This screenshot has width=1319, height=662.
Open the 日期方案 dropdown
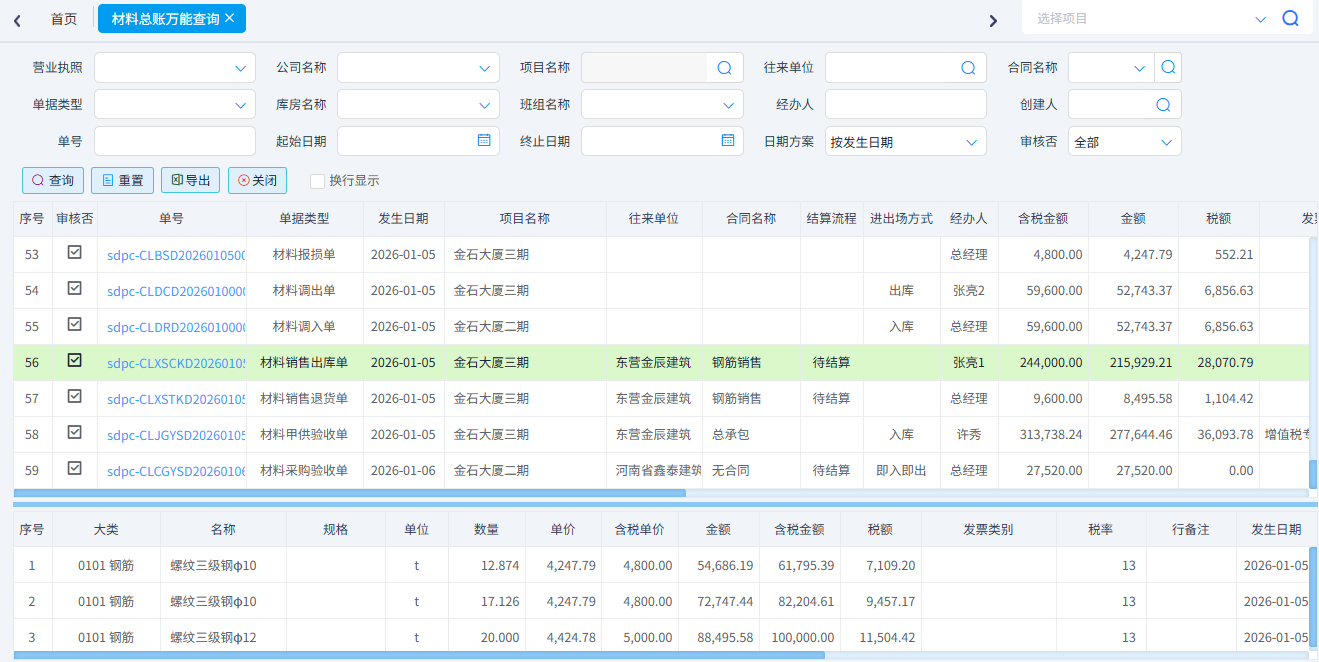click(971, 142)
